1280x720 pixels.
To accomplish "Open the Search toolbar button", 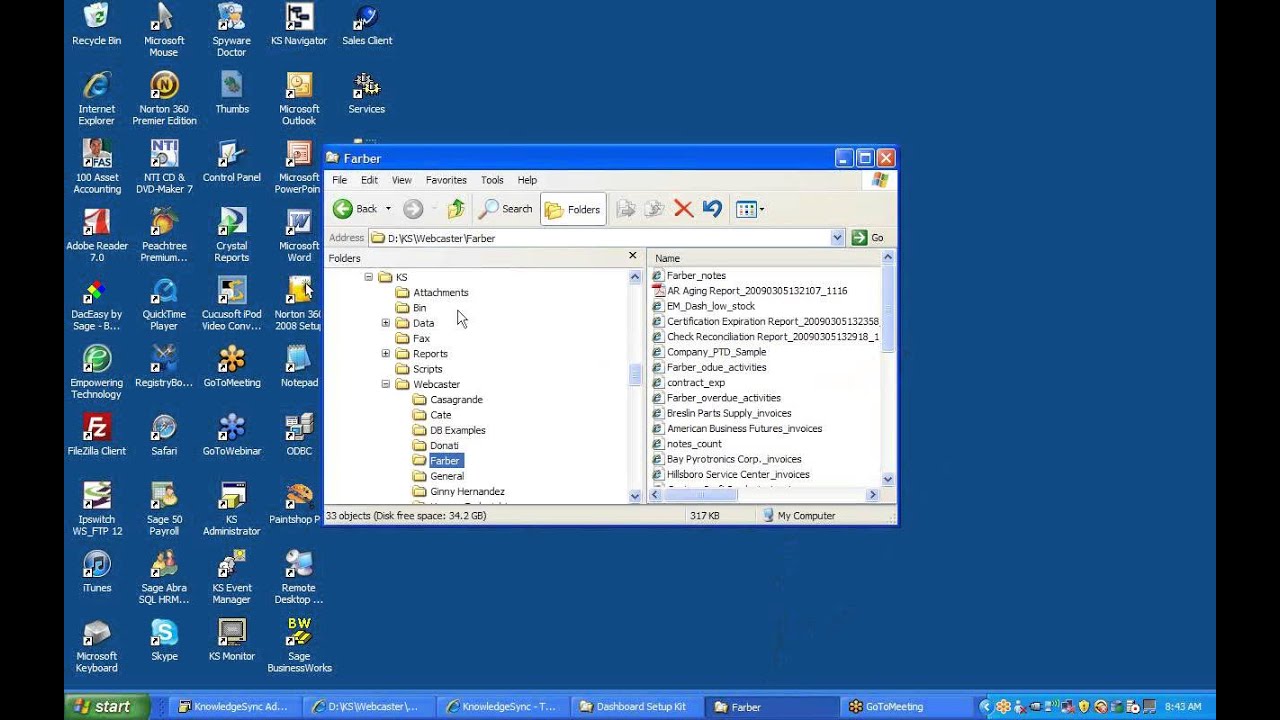I will click(x=506, y=209).
